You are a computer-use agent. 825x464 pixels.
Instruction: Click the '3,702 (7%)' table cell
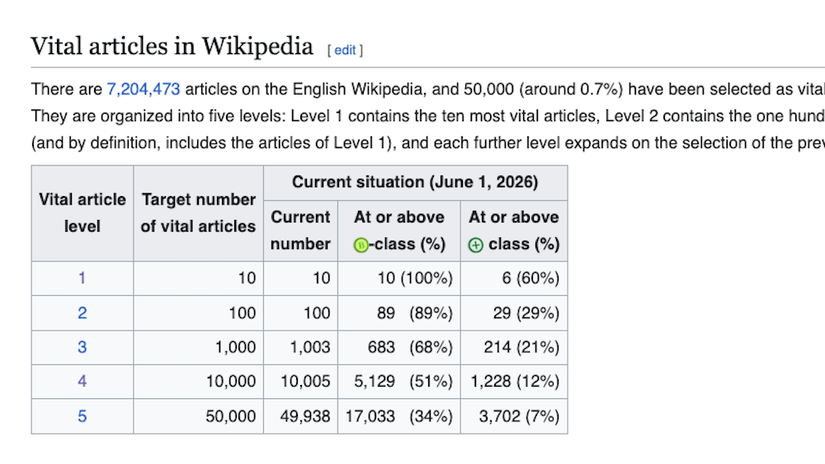click(x=514, y=416)
